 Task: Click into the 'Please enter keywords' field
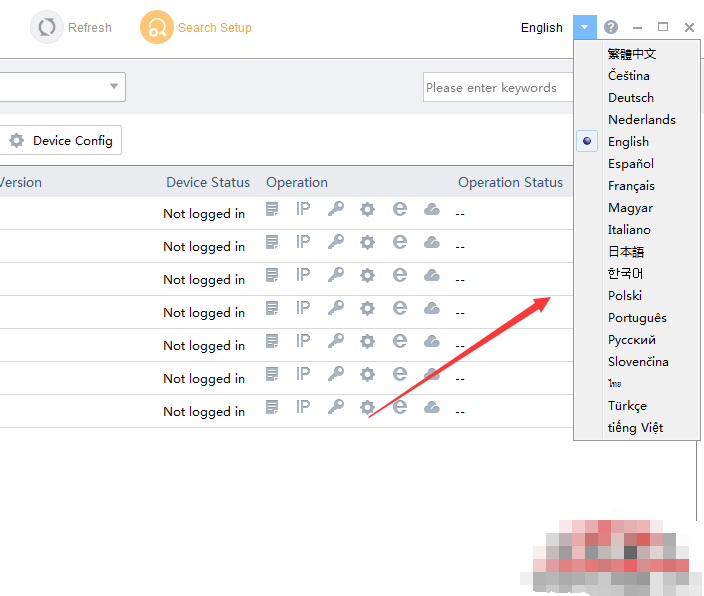coord(497,87)
